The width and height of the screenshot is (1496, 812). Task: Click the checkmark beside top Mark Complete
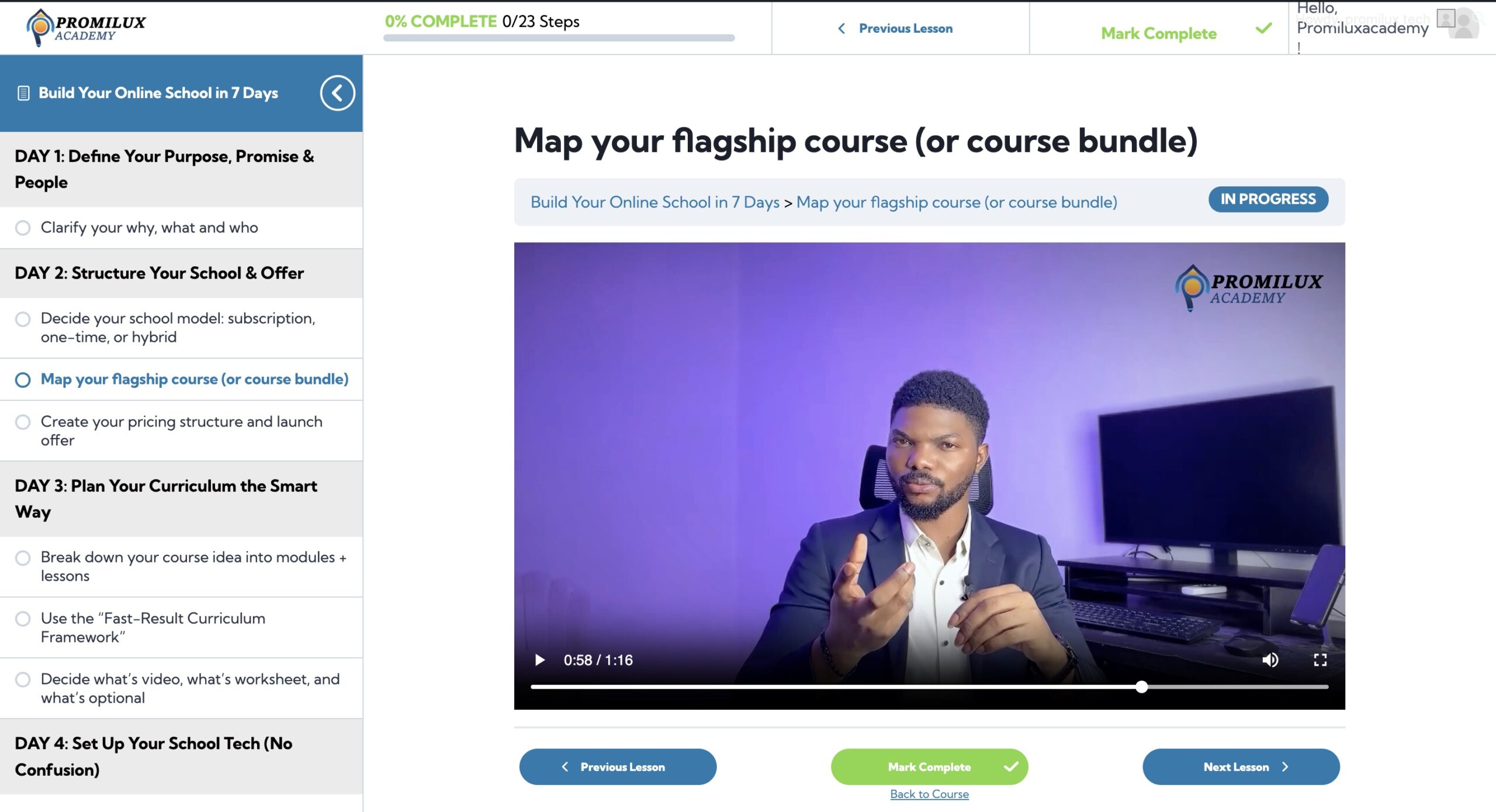pyautogui.click(x=1263, y=29)
